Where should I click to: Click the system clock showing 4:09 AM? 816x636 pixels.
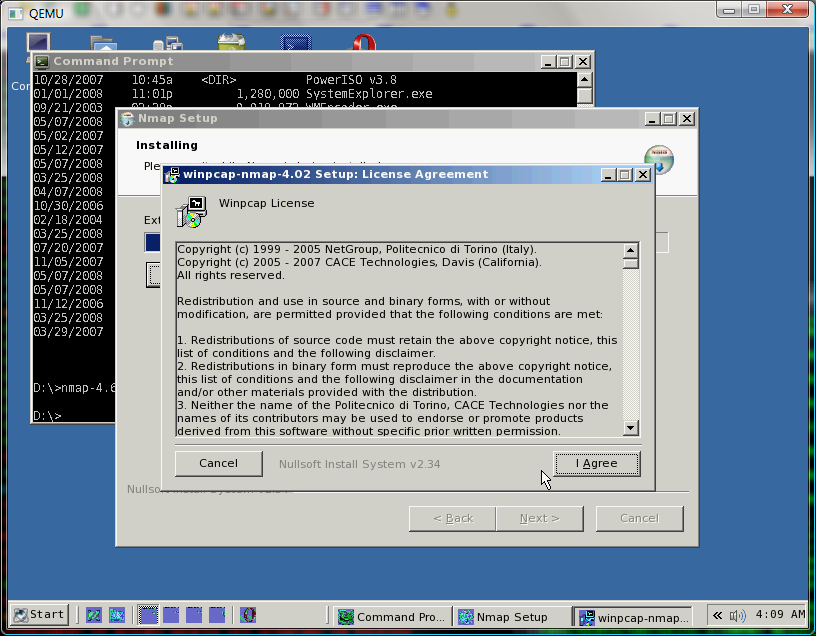[x=781, y=615]
